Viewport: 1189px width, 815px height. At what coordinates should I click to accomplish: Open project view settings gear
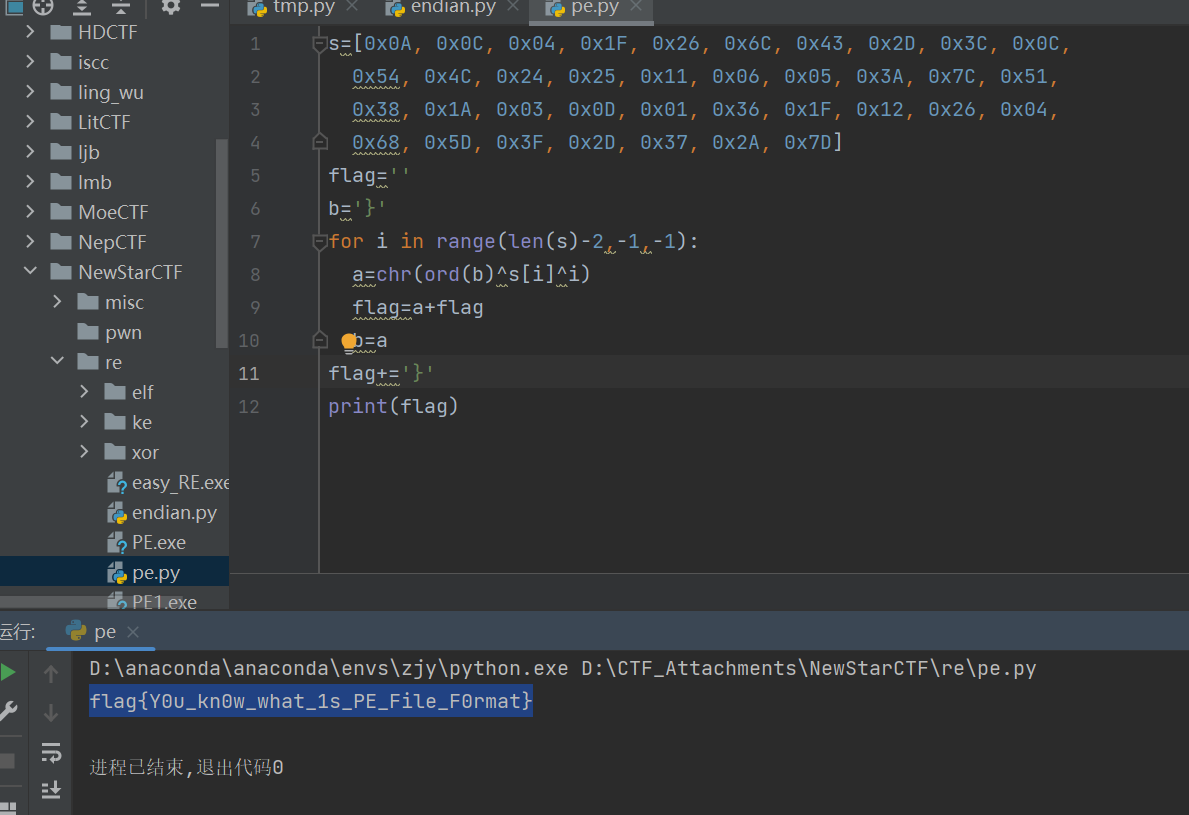pyautogui.click(x=171, y=7)
